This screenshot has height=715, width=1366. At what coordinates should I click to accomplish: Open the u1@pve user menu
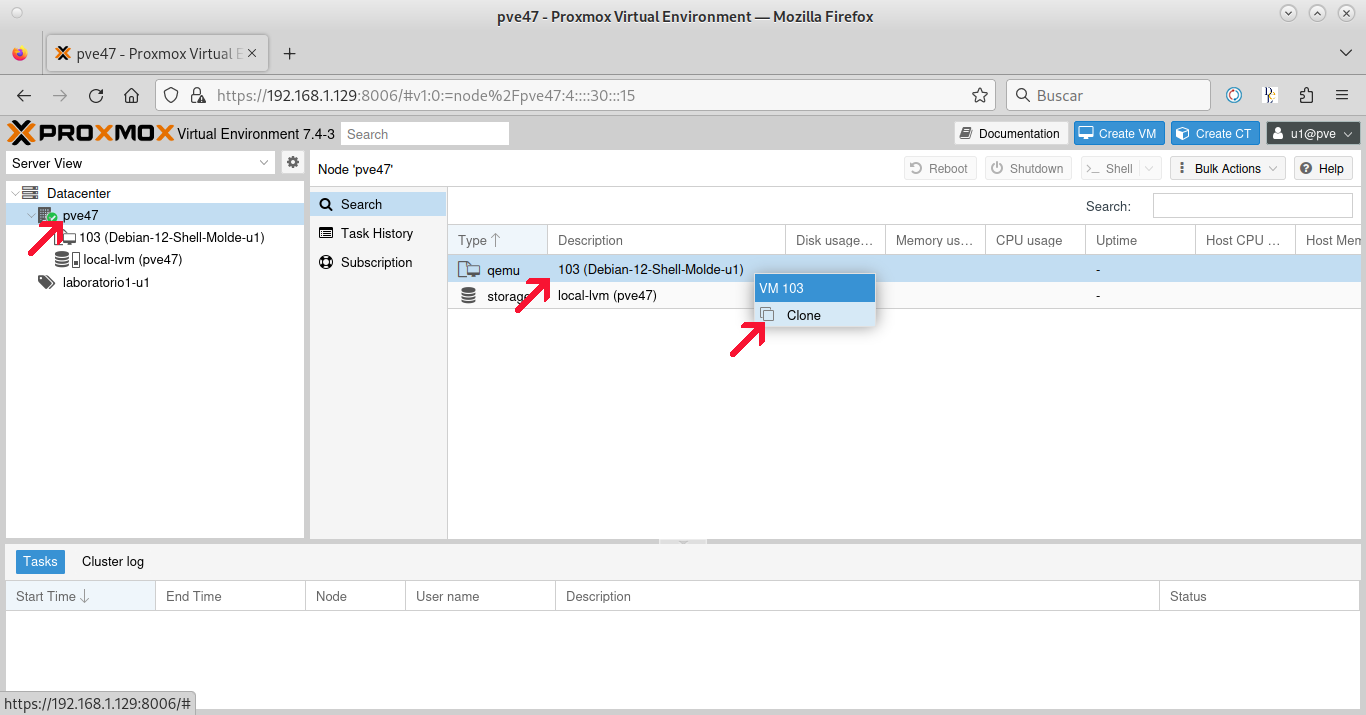pos(1313,134)
